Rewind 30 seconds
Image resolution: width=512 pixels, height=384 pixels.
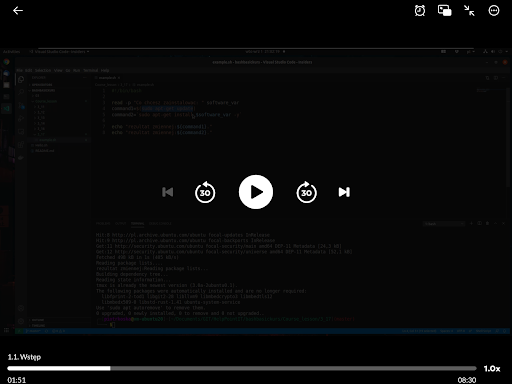tap(205, 192)
